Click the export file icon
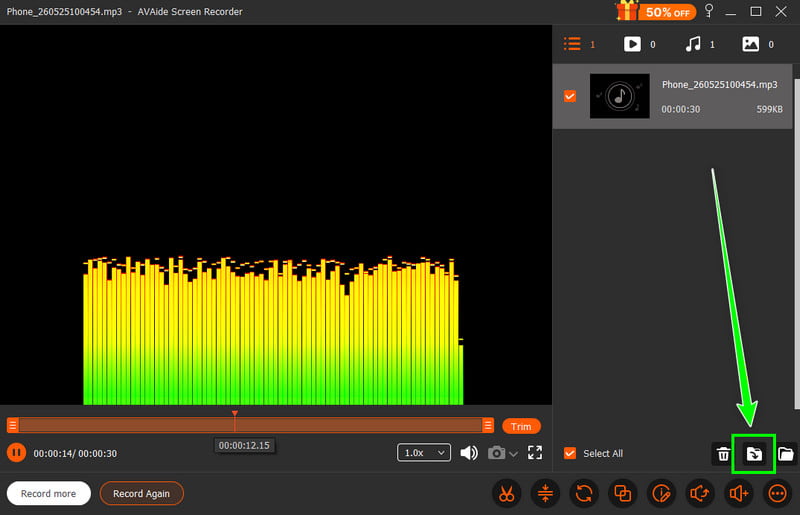 [754, 454]
